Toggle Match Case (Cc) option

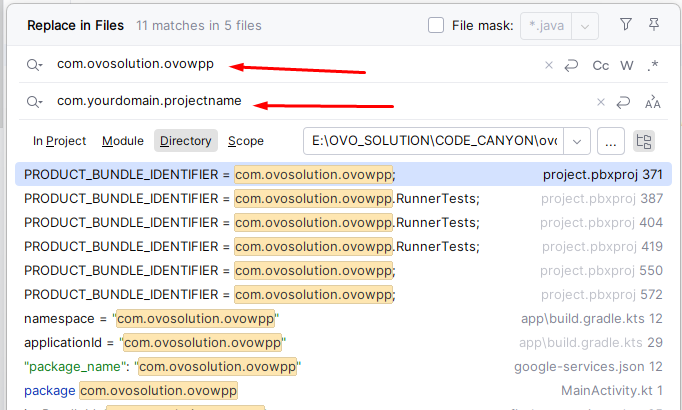click(x=601, y=65)
